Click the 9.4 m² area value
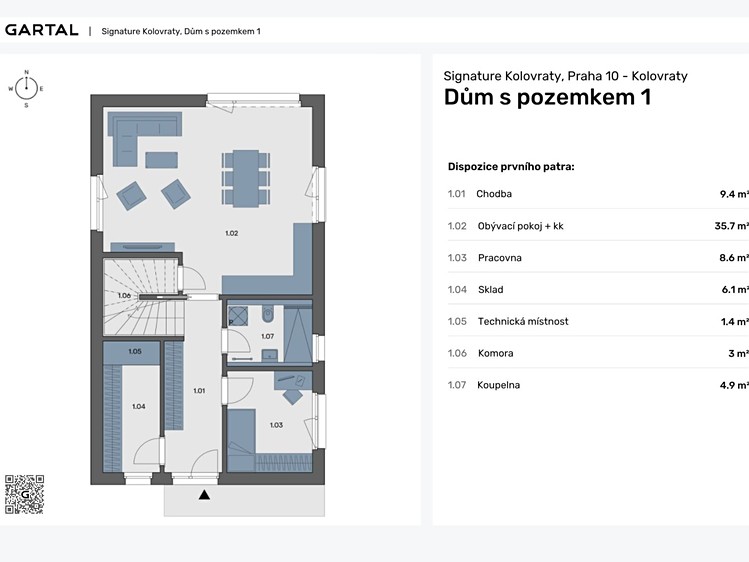 734,194
